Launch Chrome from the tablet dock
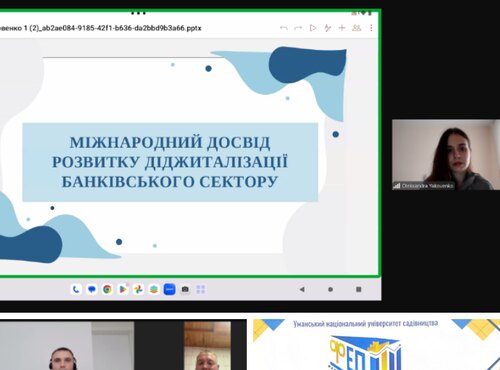The image size is (500, 370). [x=107, y=289]
